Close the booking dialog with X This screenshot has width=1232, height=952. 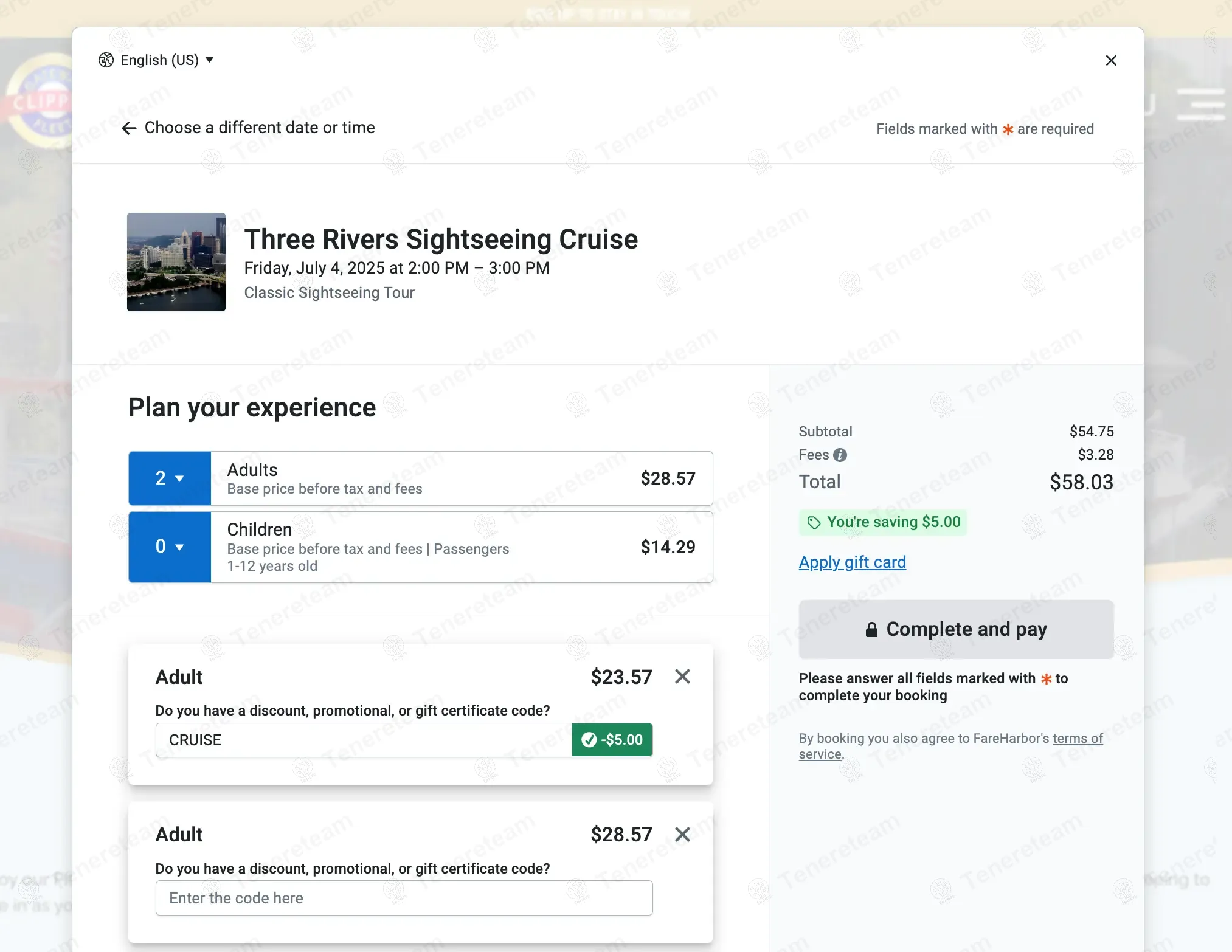(x=1110, y=60)
